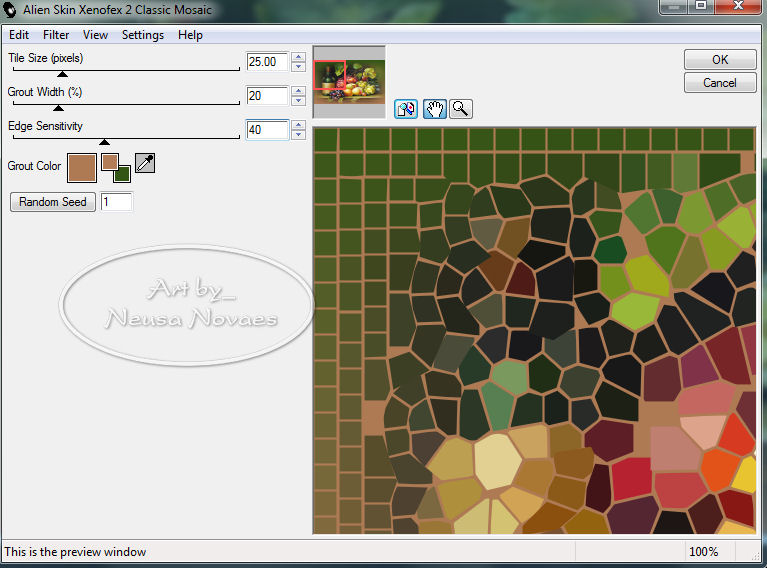
Task: Click the Edge Sensitivity value field
Action: click(x=267, y=130)
